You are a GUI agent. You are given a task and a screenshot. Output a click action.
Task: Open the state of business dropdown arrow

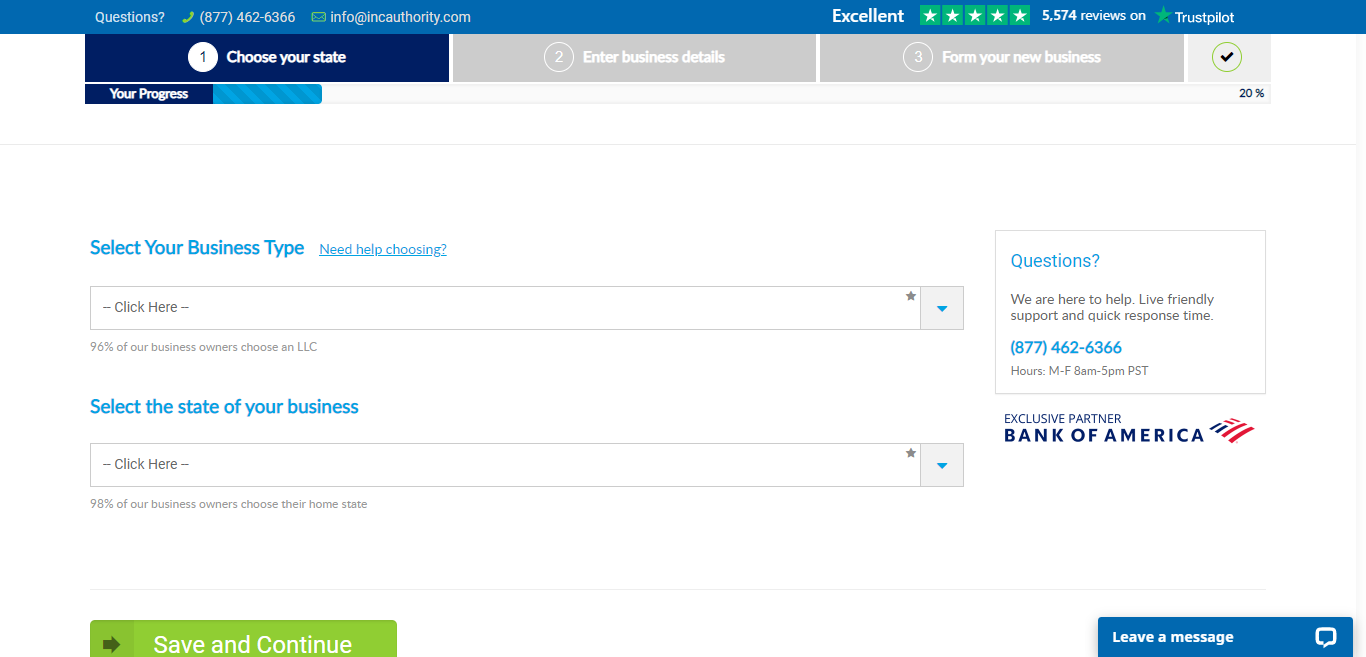pos(942,465)
